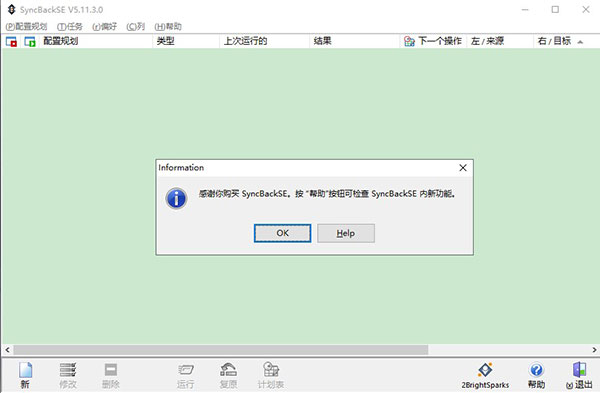Click the 帮助 help icon in bottom toolbar
Viewport: 600px width, 393px height.
point(536,375)
